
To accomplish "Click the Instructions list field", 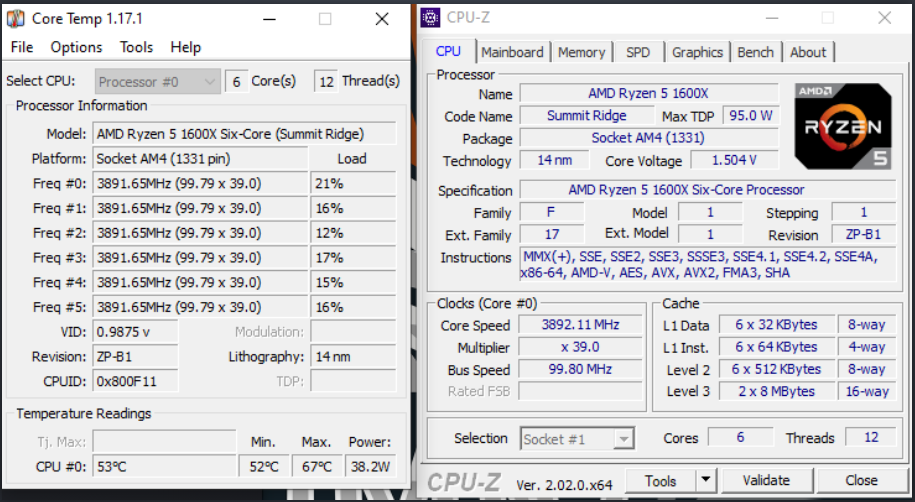I will pyautogui.click(x=708, y=264).
